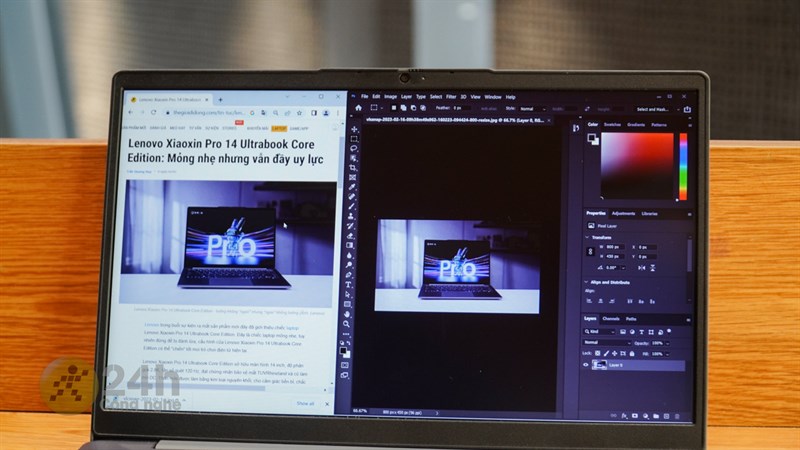Pick a color in the color field

[637, 166]
